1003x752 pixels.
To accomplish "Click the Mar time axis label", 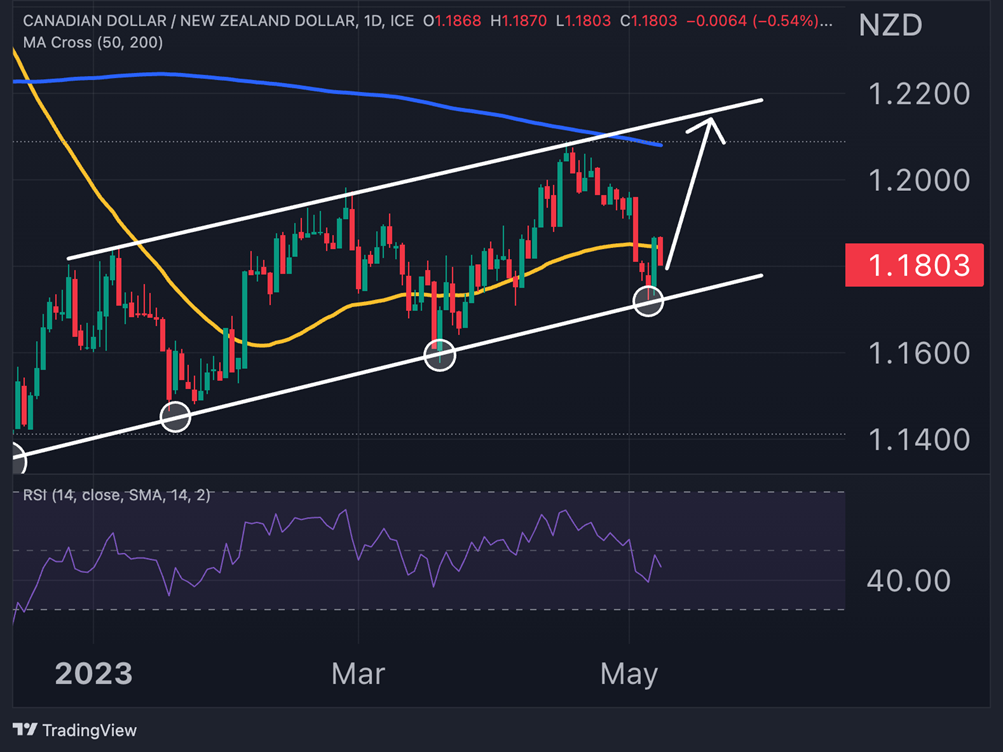I will point(358,674).
